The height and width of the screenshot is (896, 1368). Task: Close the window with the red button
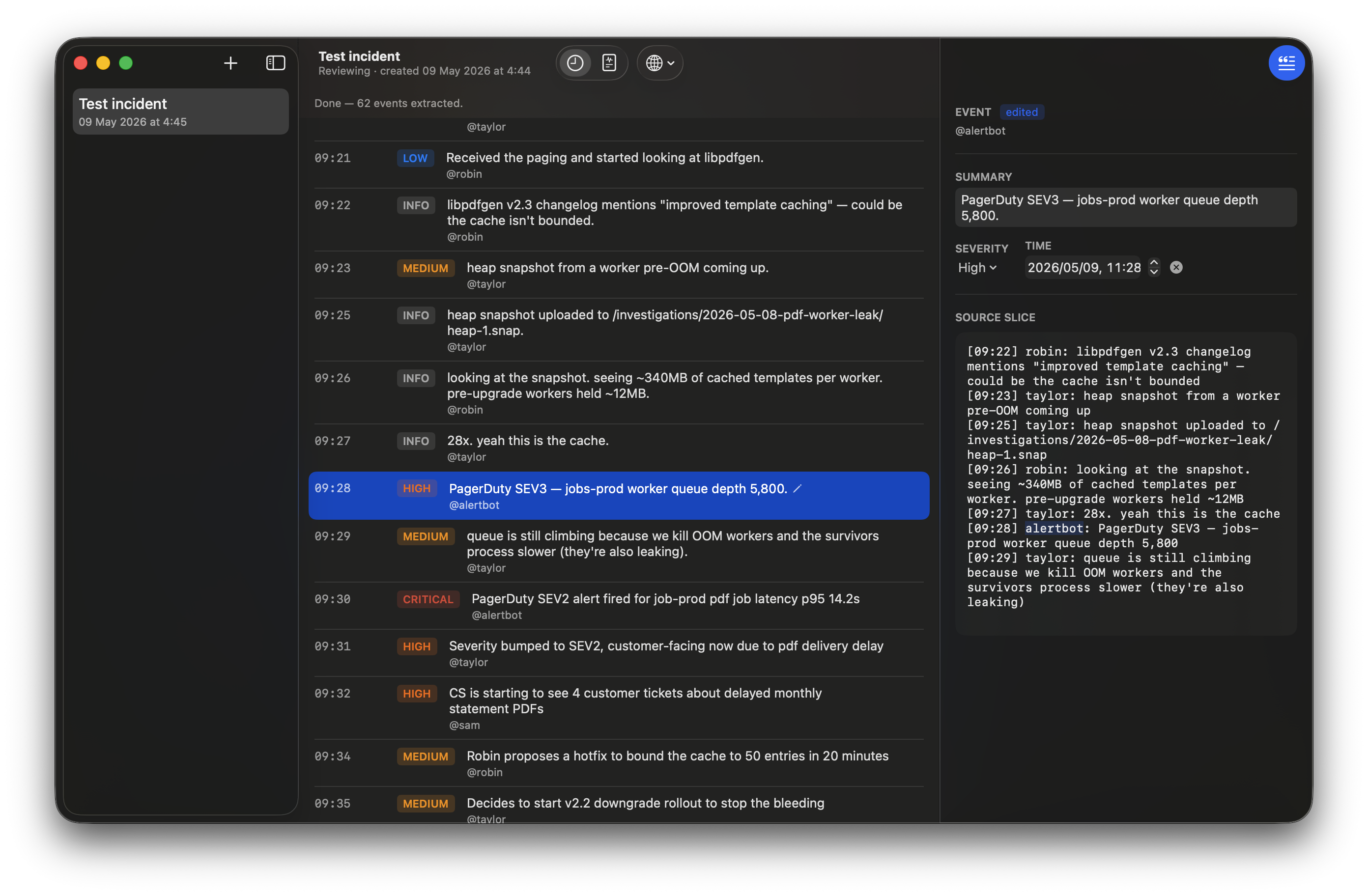coord(81,63)
